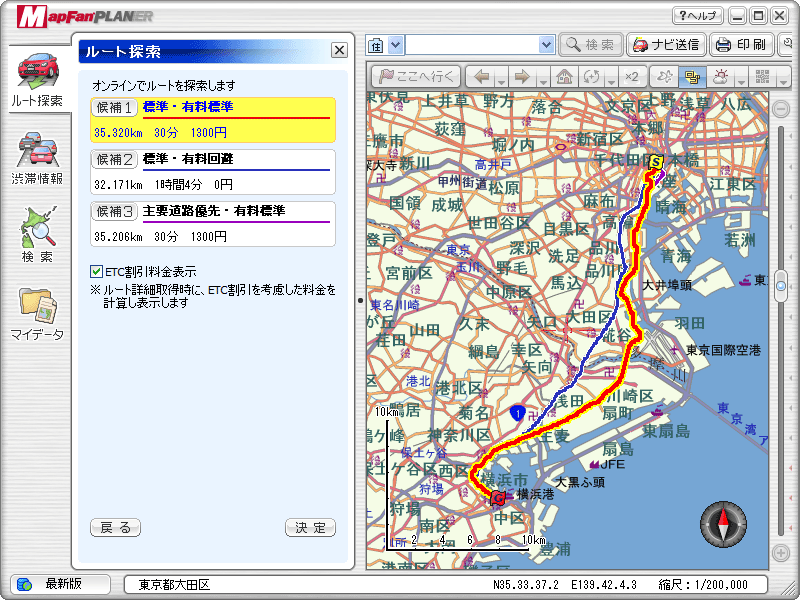Toggle the highlighted map icons display button
Screen dimensions: 800x600
[x=692, y=77]
